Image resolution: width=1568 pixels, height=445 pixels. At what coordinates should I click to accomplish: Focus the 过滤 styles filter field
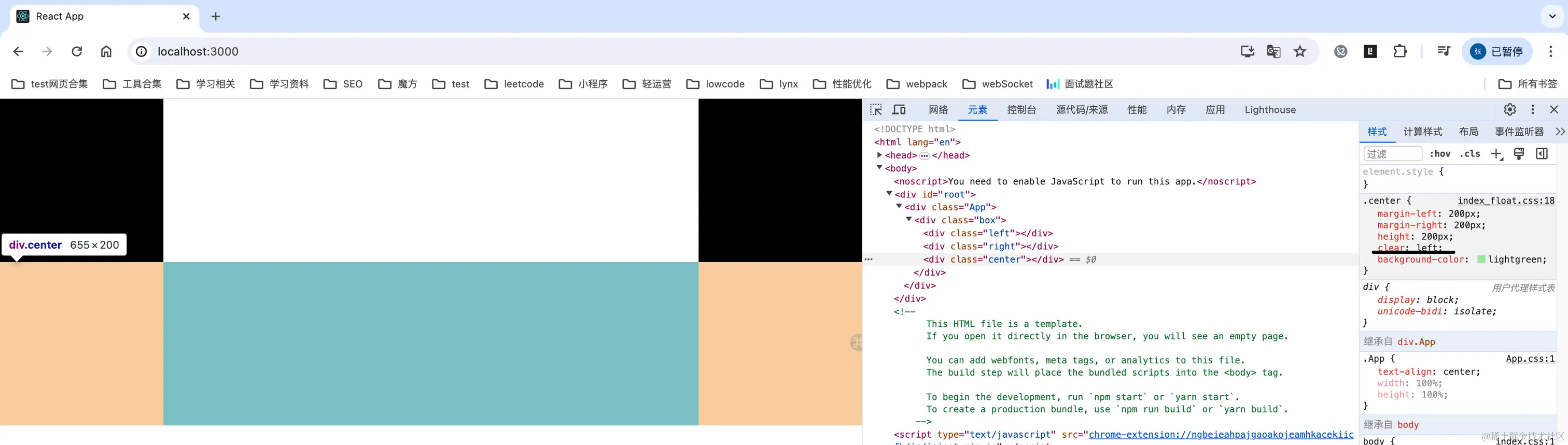coord(1393,154)
